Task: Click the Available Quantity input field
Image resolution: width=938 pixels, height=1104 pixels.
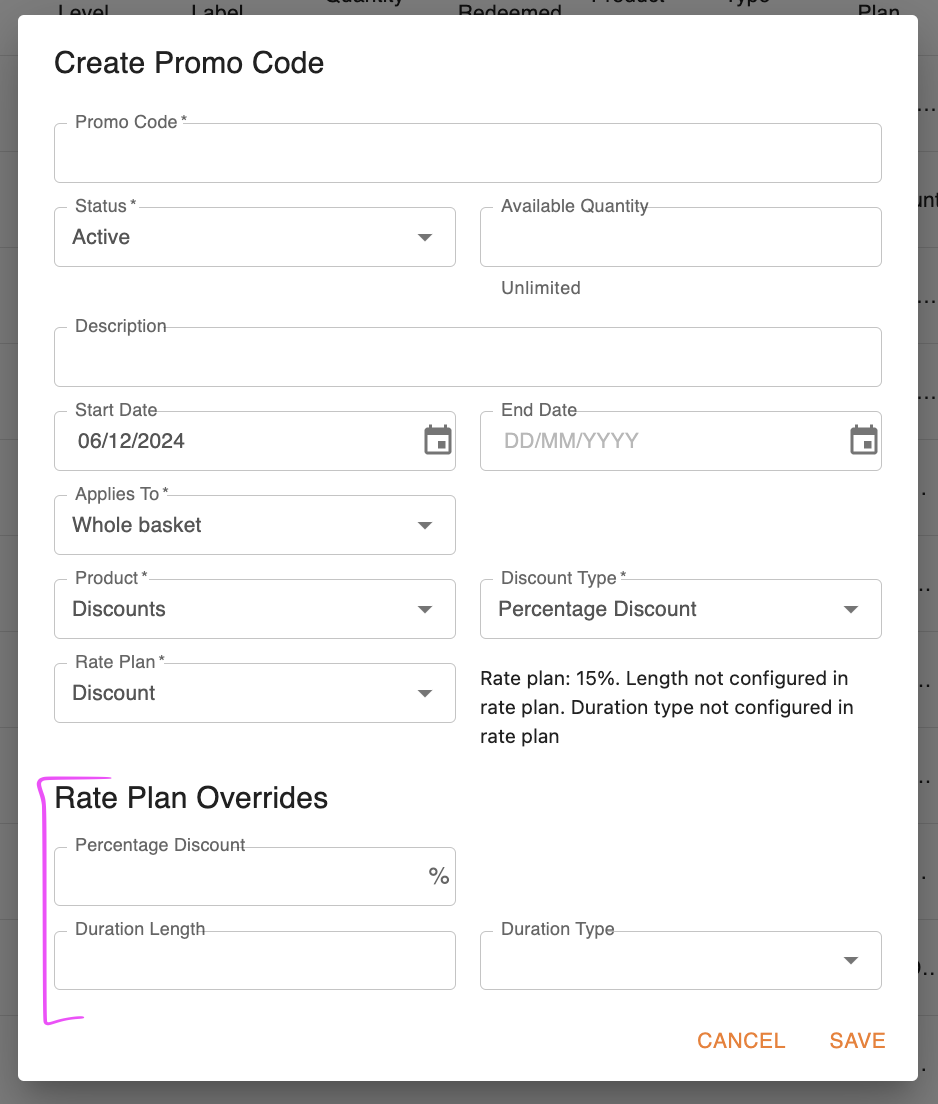Action: [x=680, y=237]
